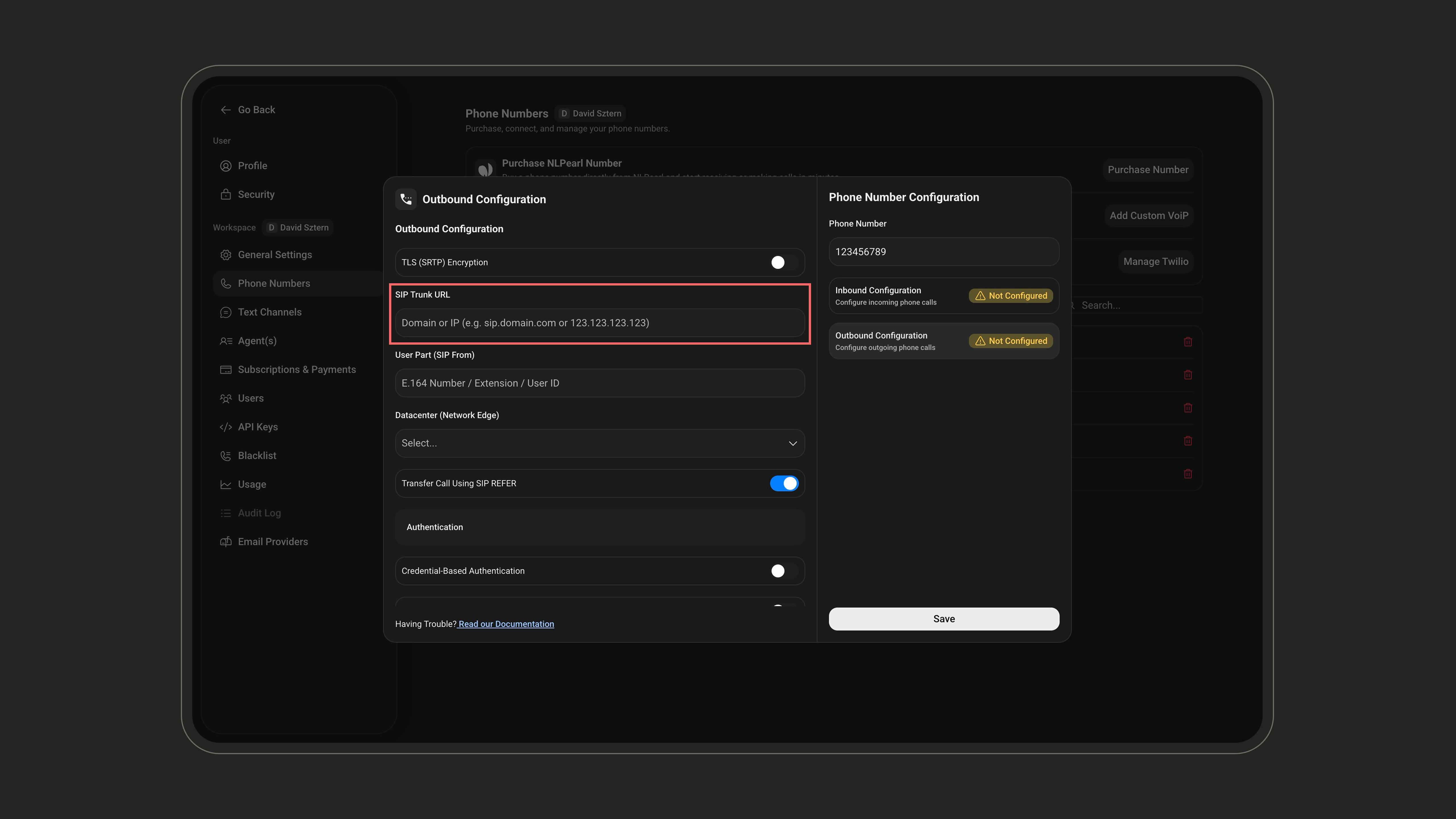Click the Agent(s) icon in the sidebar

click(226, 341)
